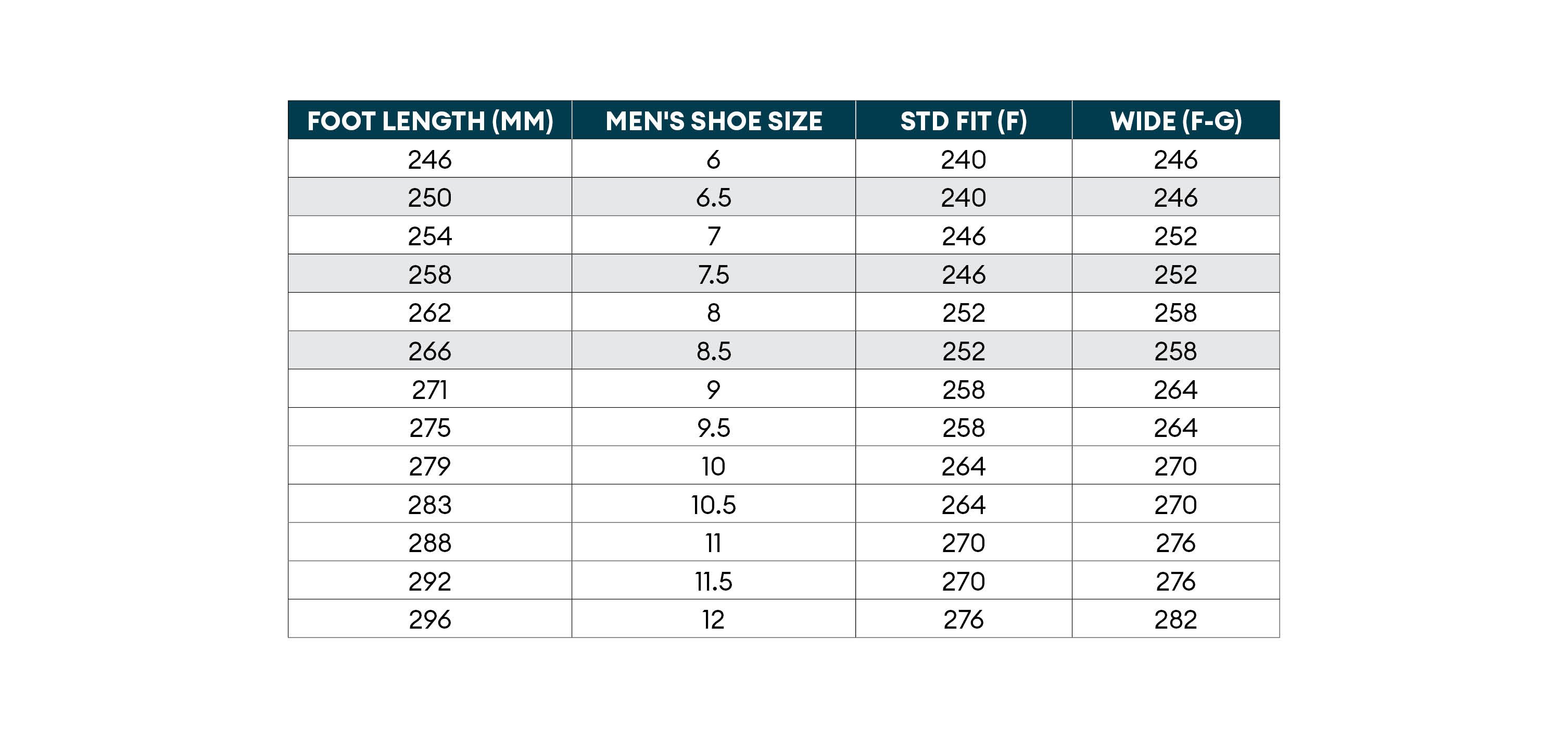1568x738 pixels.
Task: Click foot length value 279
Action: click(429, 466)
